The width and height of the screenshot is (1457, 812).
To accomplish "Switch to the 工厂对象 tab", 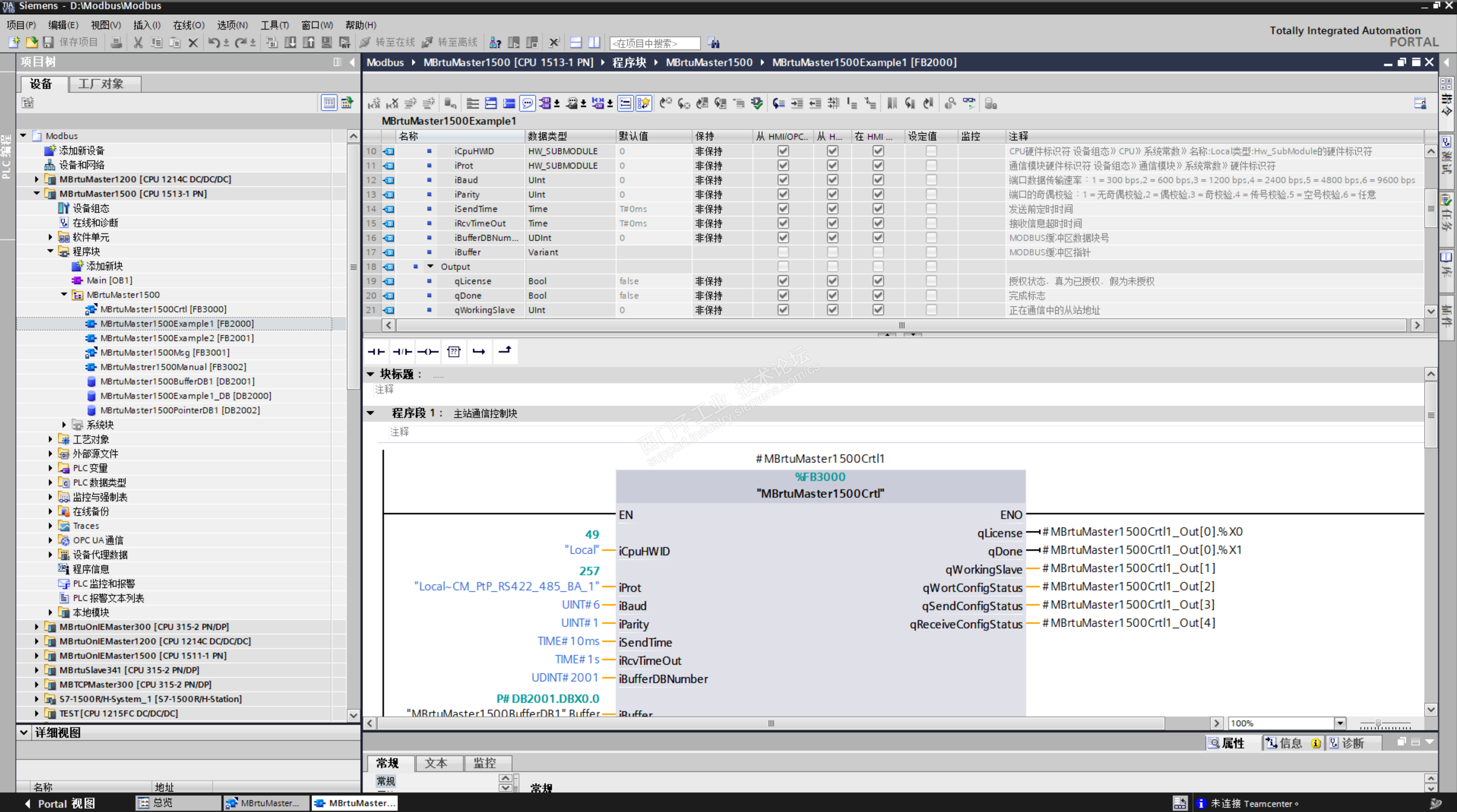I will (x=101, y=84).
